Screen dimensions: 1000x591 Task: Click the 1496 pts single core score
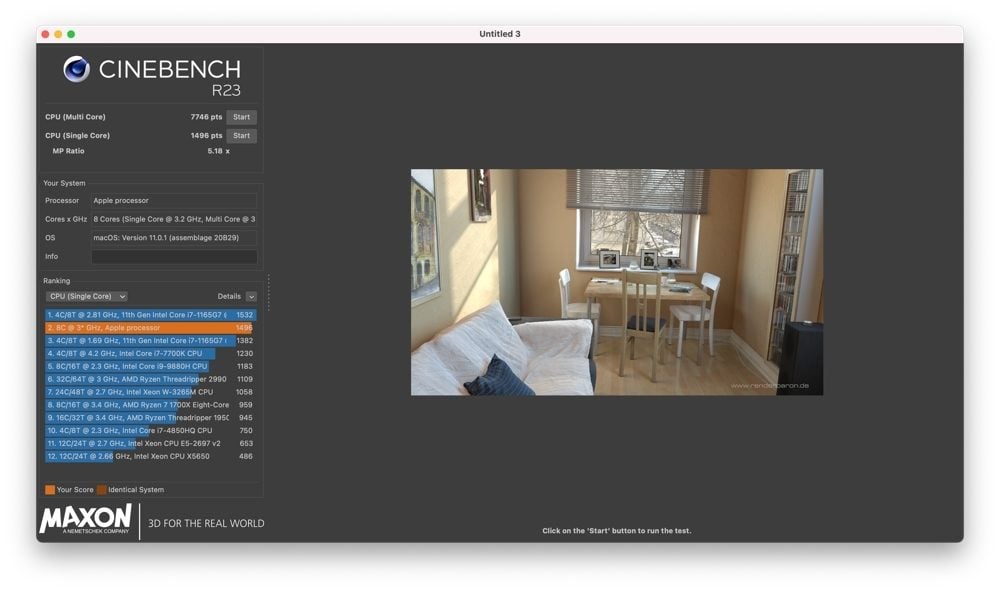coord(206,136)
